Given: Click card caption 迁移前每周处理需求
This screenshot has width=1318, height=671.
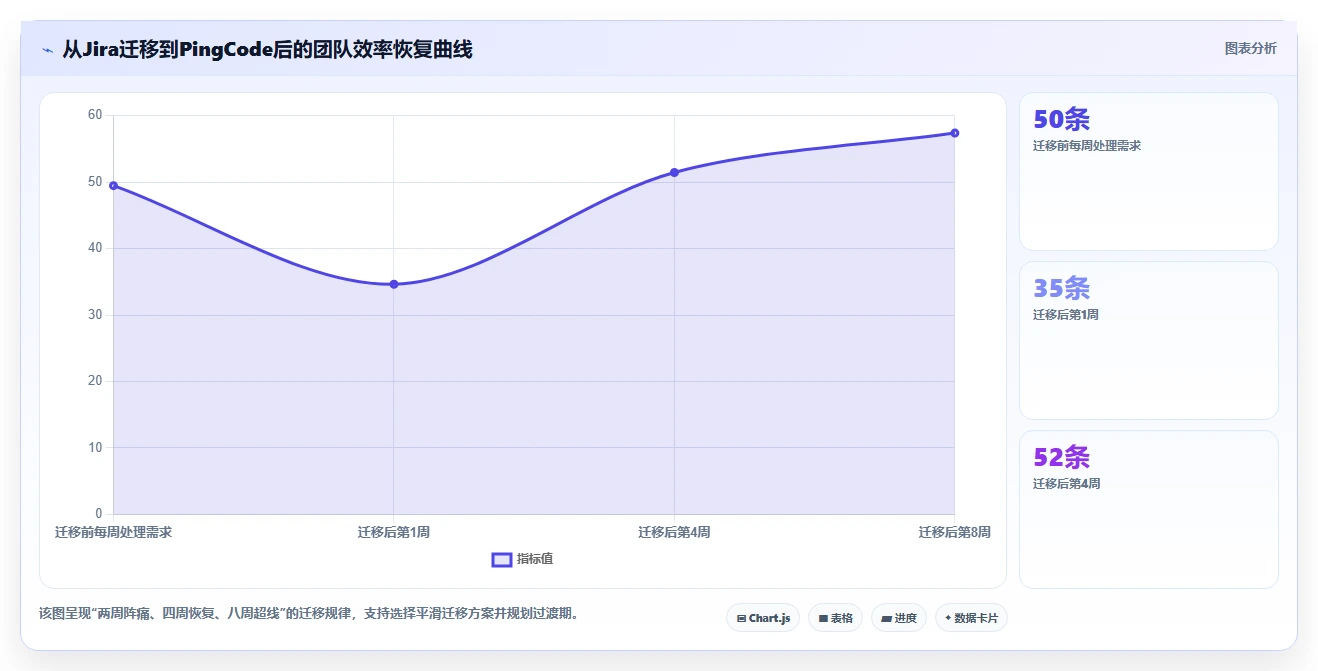Looking at the screenshot, I should pyautogui.click(x=1087, y=146).
